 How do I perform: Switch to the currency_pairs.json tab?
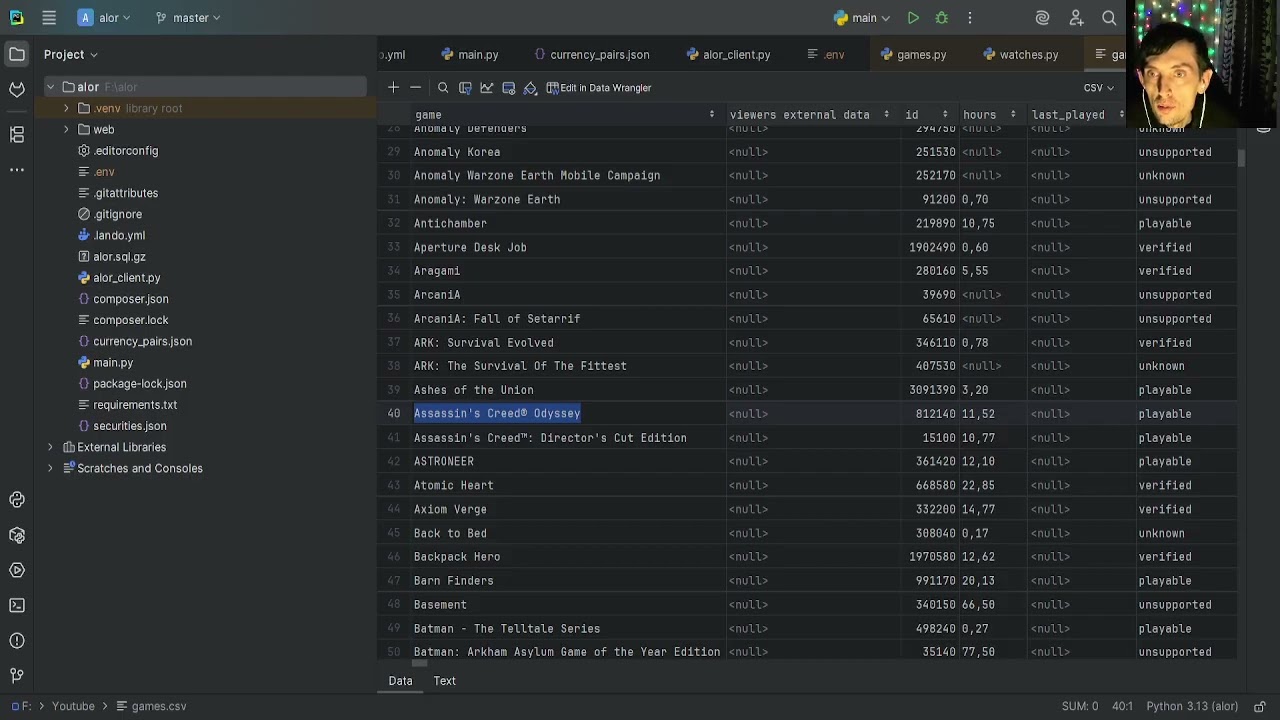click(x=591, y=55)
